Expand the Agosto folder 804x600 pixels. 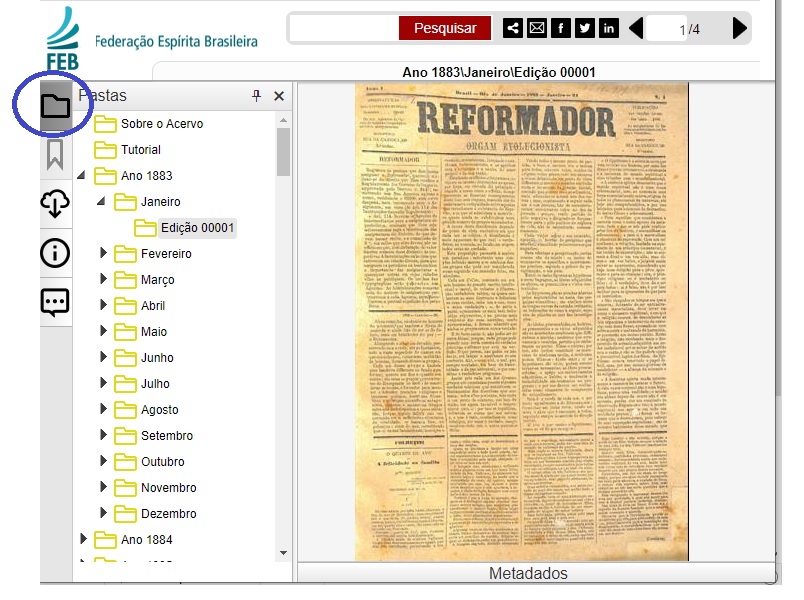pos(103,408)
